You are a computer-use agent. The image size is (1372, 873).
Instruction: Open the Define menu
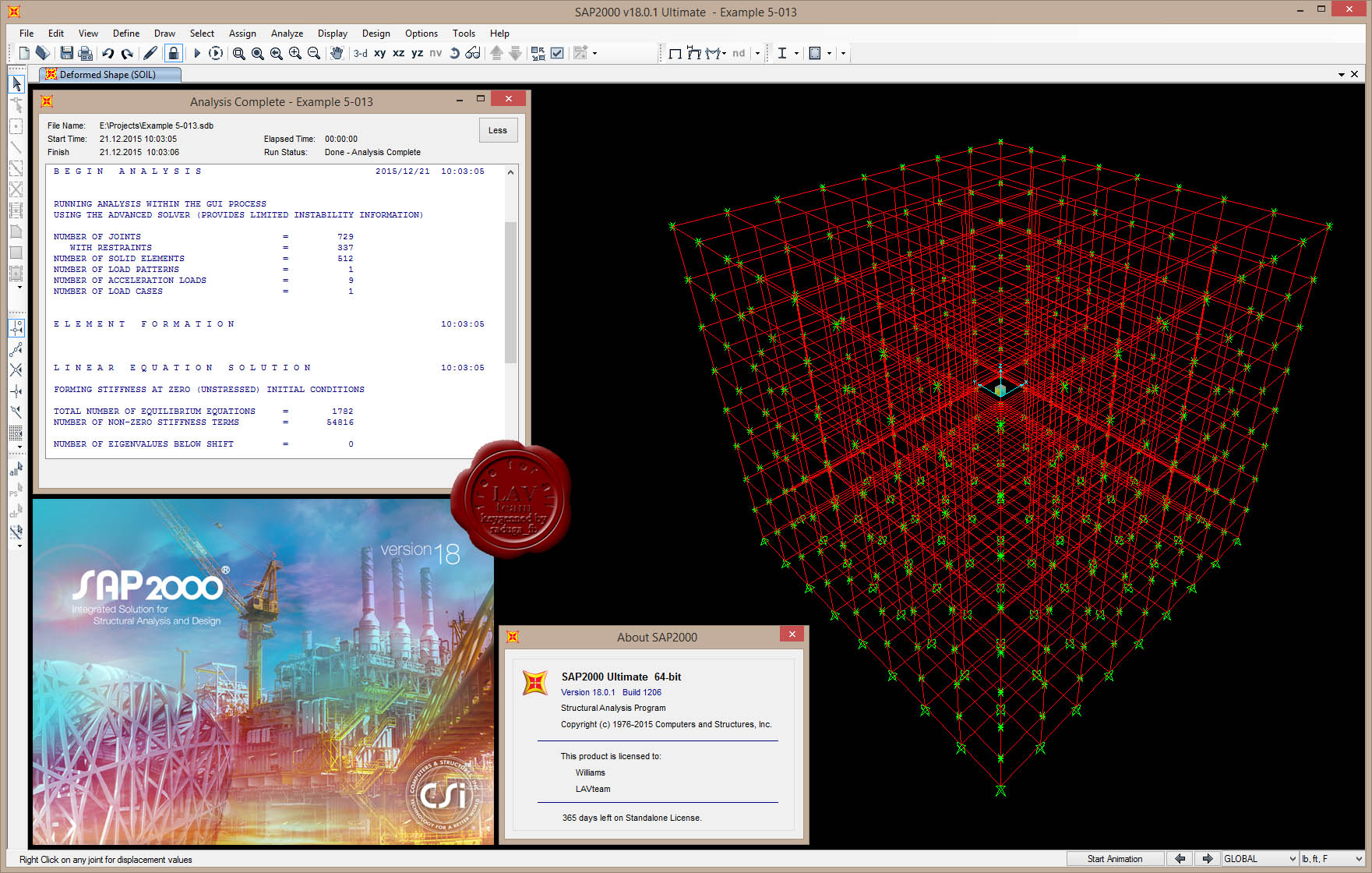pyautogui.click(x=126, y=34)
